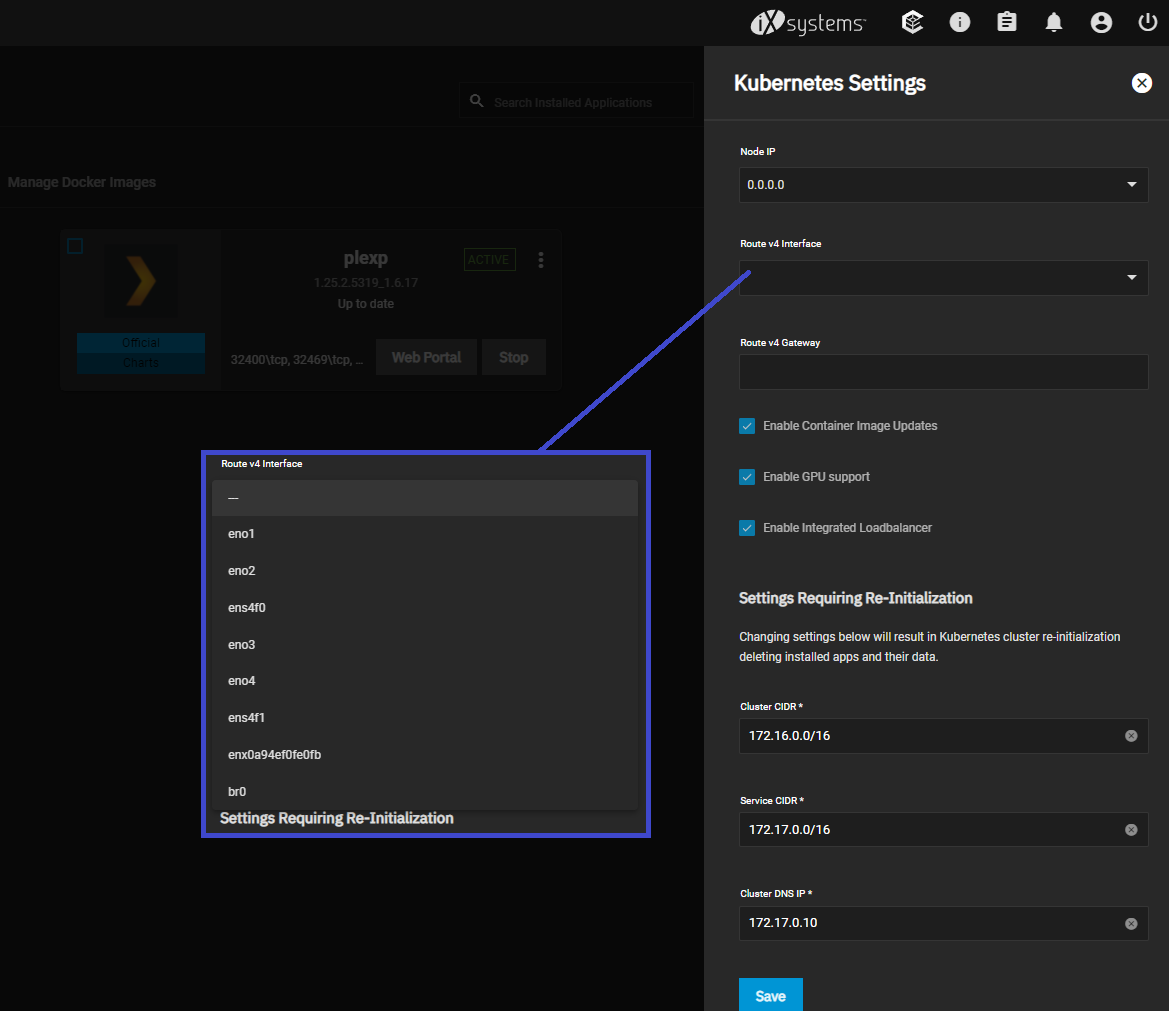Screen dimensions: 1169x1012
Task: Select eno1 from interface list
Action: coord(425,534)
